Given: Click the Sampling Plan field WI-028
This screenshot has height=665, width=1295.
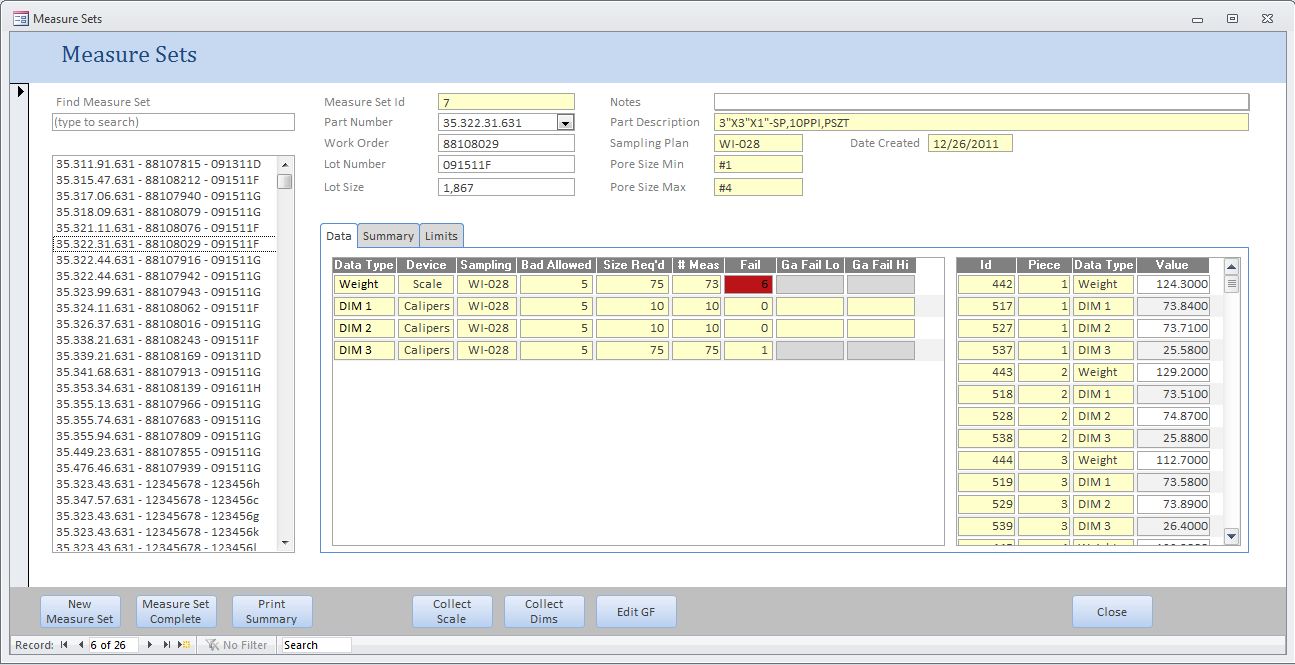Looking at the screenshot, I should click(758, 143).
